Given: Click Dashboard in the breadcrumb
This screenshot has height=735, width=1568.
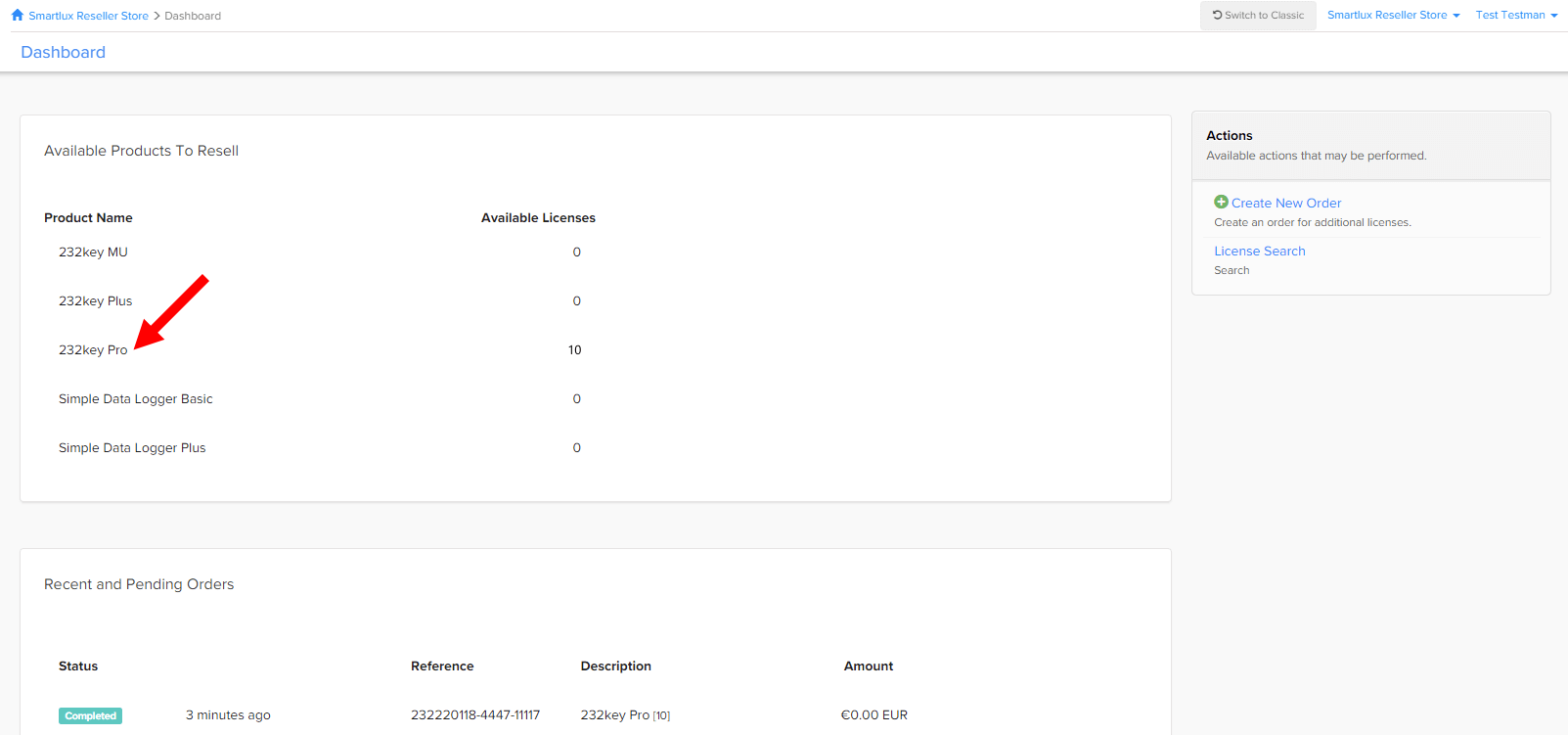Looking at the screenshot, I should (x=193, y=16).
